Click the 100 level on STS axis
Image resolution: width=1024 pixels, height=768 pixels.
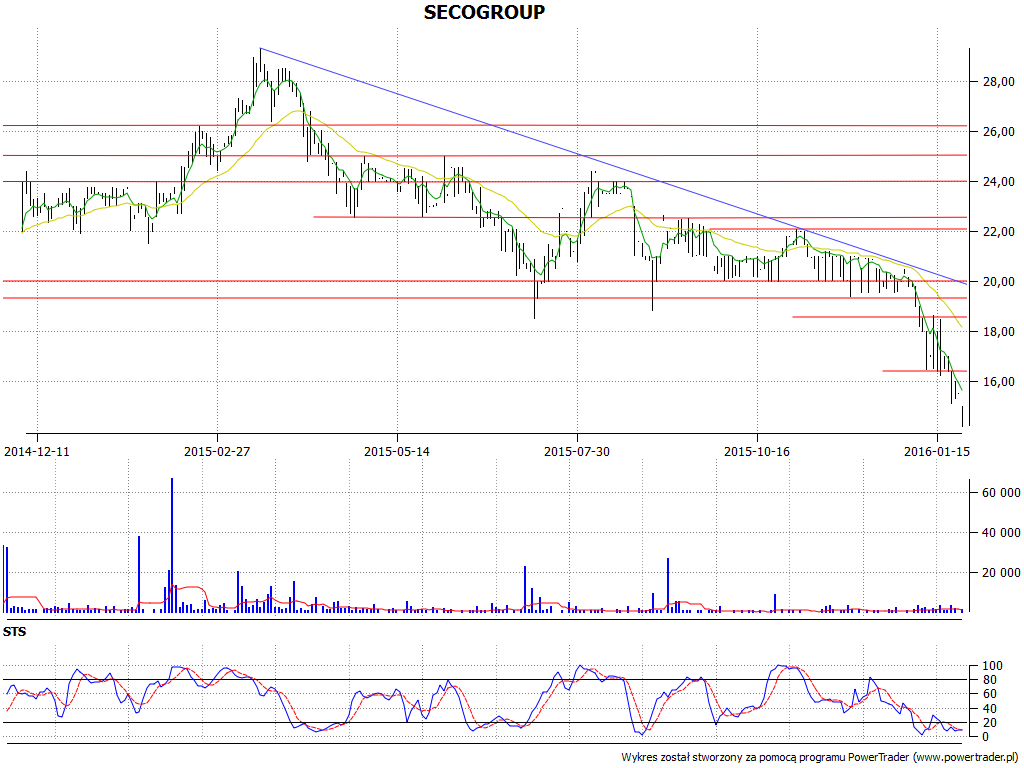pyautogui.click(x=992, y=666)
